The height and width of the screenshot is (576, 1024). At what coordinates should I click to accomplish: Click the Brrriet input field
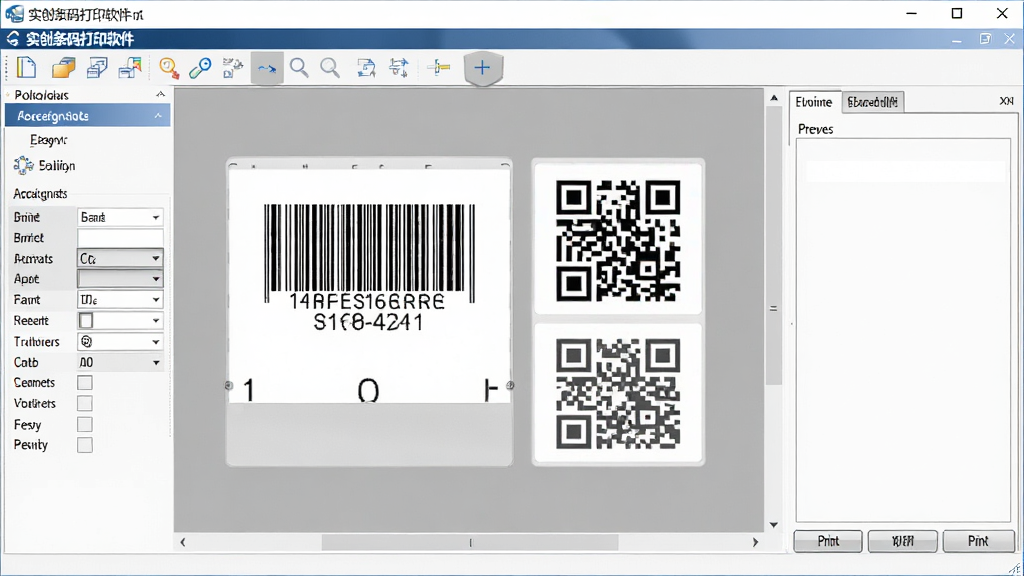tap(120, 238)
